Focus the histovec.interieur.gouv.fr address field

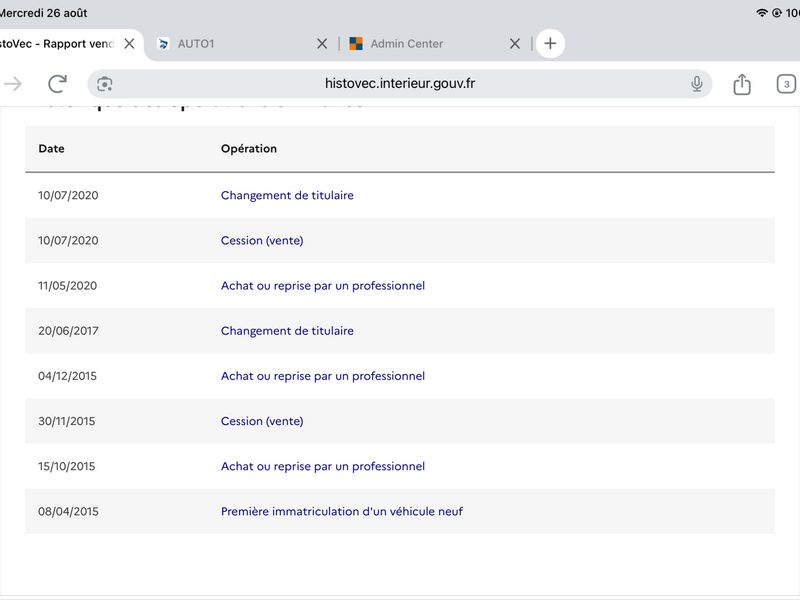pos(399,84)
